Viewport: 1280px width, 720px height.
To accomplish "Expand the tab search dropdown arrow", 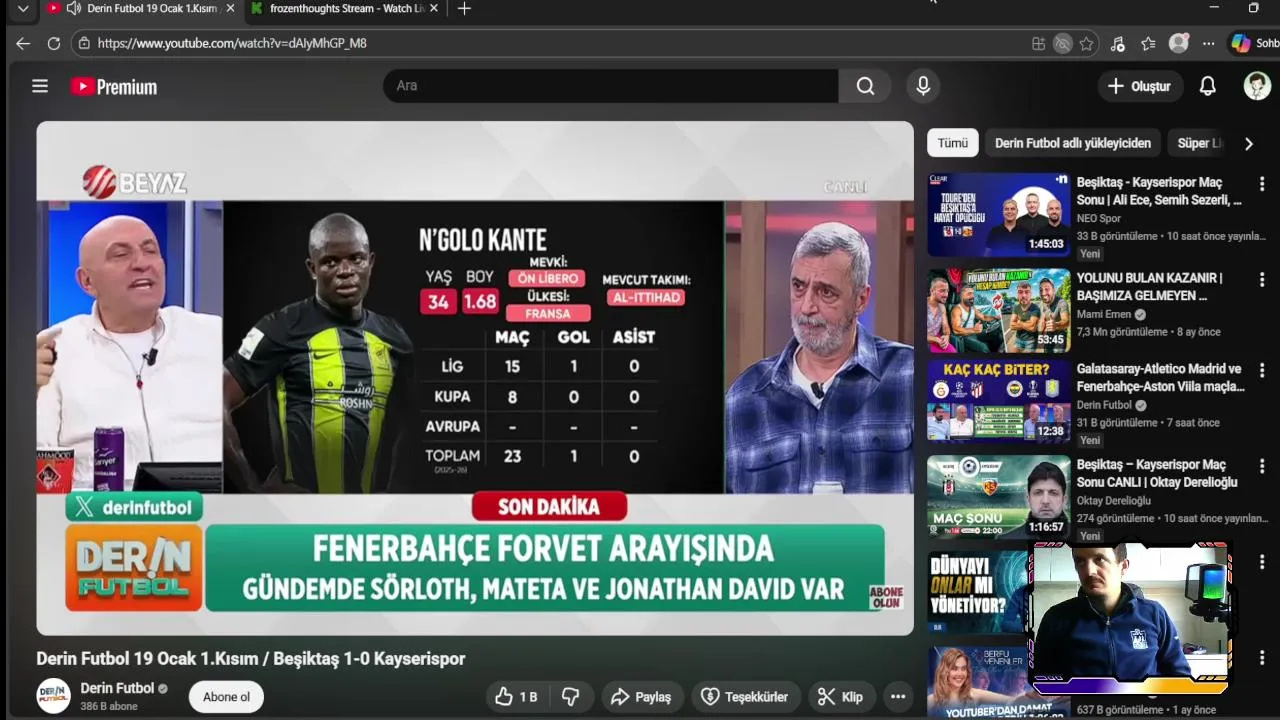I will [x=23, y=9].
